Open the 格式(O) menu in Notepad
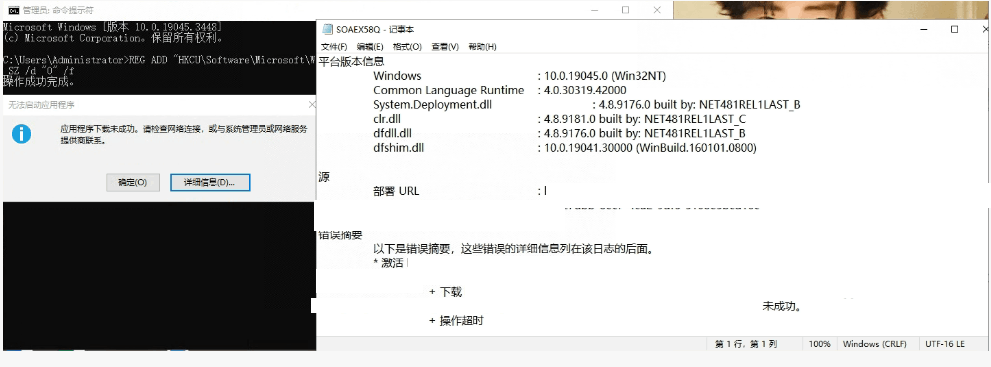 (407, 47)
